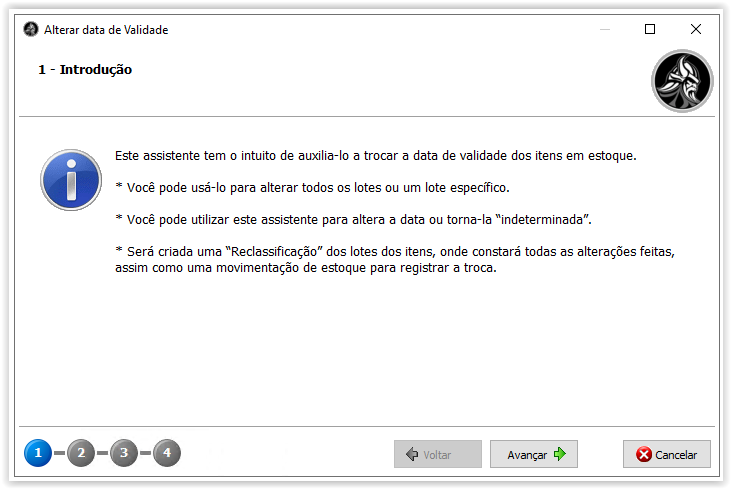Advance using the Avançar button
Screen dimensions: 731x489
pyautogui.click(x=534, y=454)
